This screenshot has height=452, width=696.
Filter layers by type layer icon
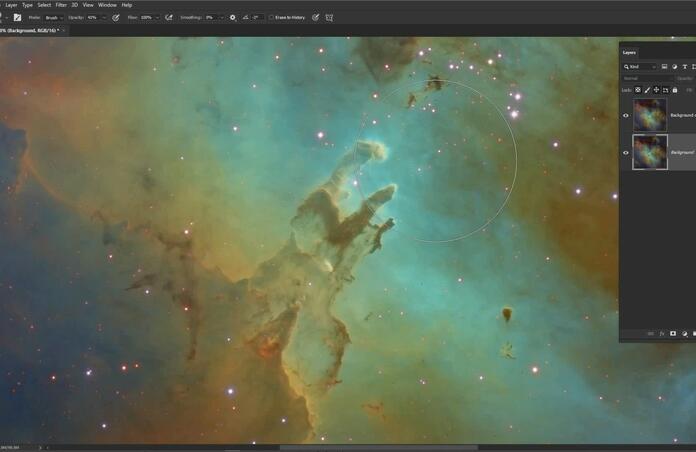click(684, 67)
